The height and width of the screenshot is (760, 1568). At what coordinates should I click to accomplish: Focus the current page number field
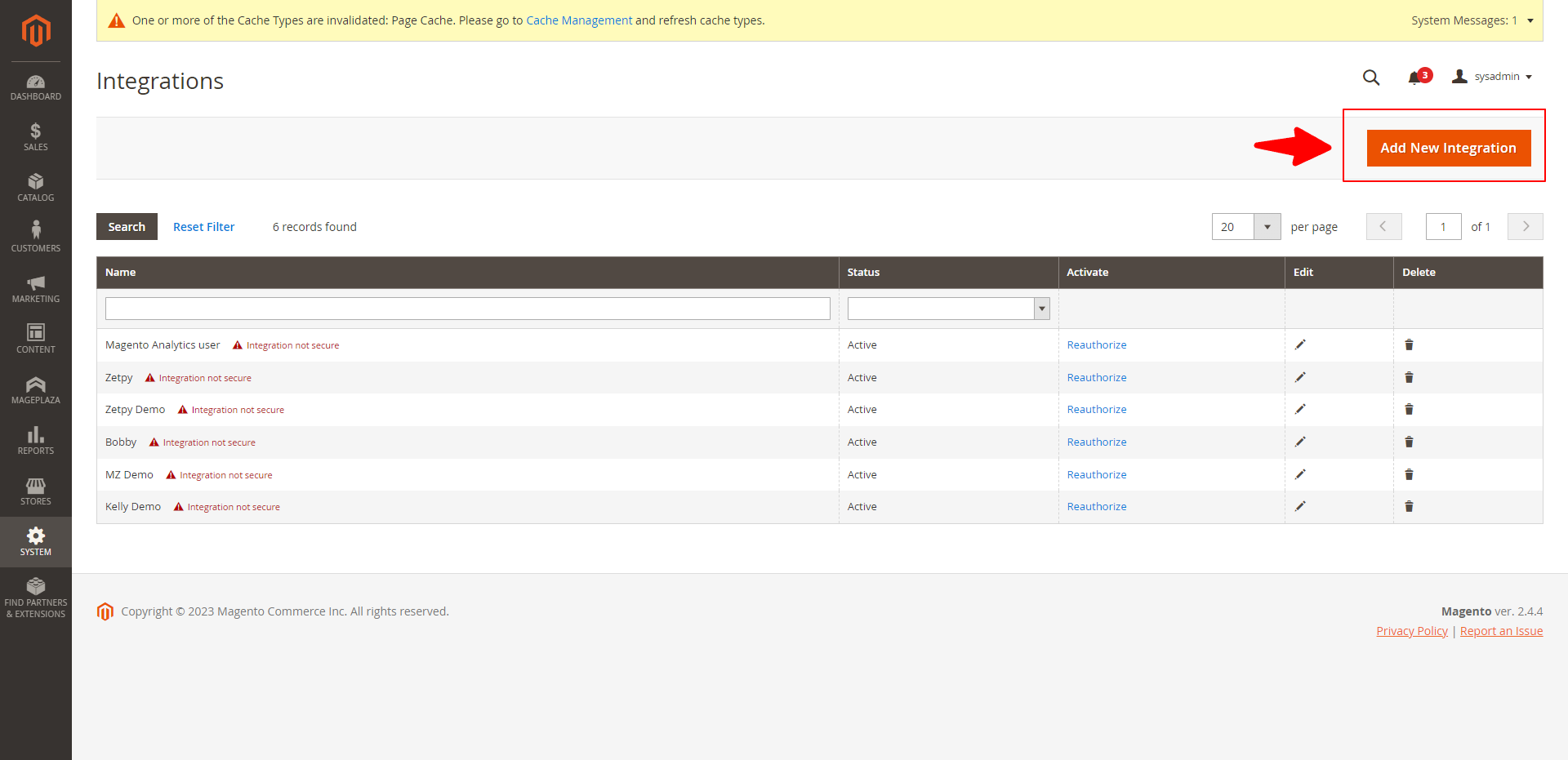(1443, 227)
